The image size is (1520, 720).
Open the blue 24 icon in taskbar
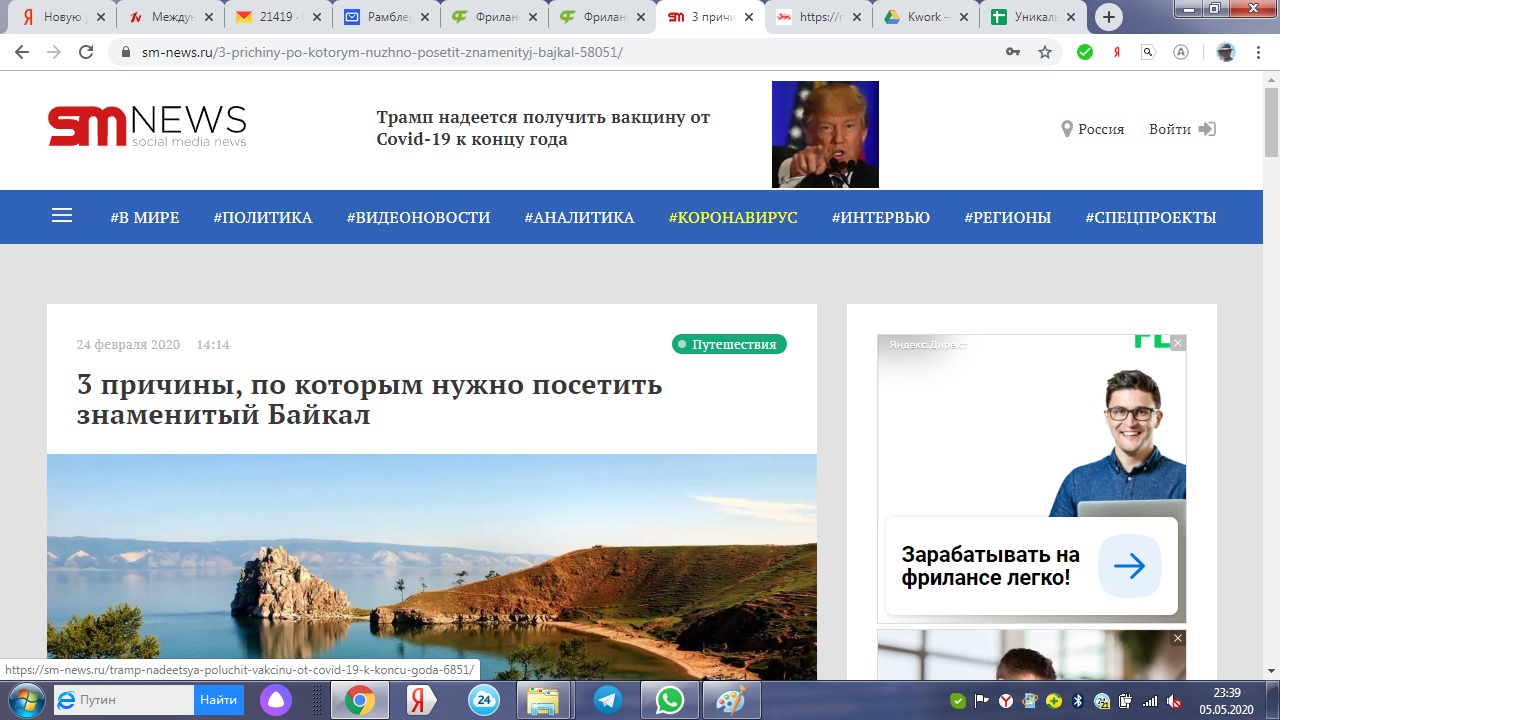[484, 700]
